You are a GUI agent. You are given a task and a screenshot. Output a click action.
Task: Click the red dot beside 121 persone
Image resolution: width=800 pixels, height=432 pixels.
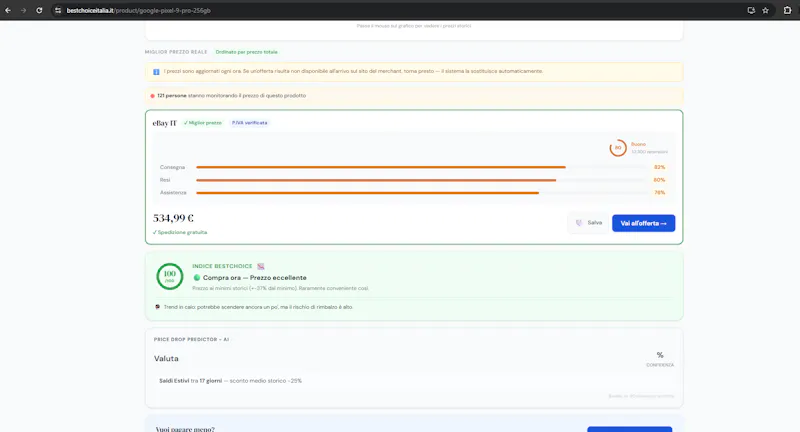point(152,96)
